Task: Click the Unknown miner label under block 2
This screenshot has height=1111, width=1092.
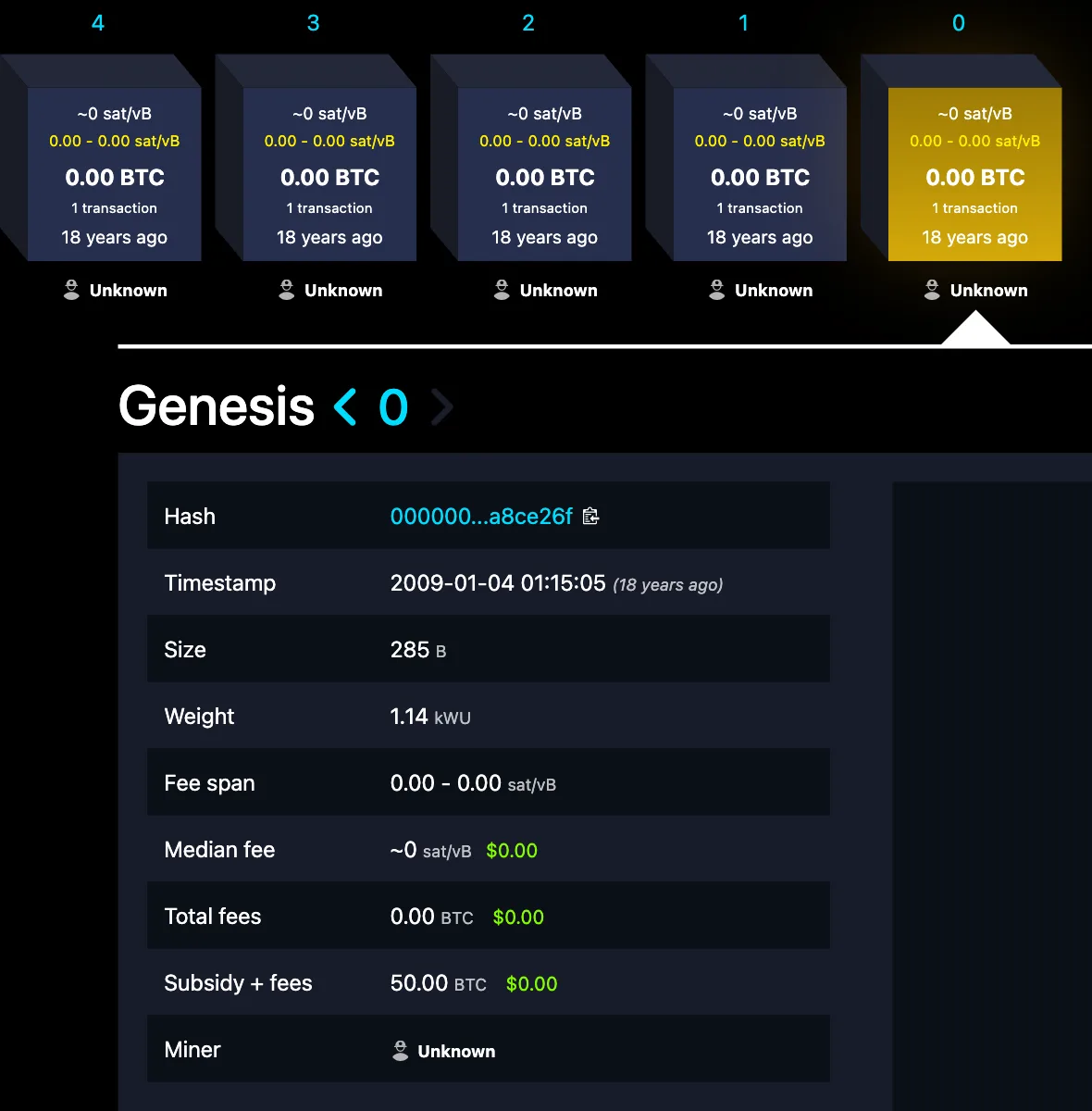Action: [559, 291]
